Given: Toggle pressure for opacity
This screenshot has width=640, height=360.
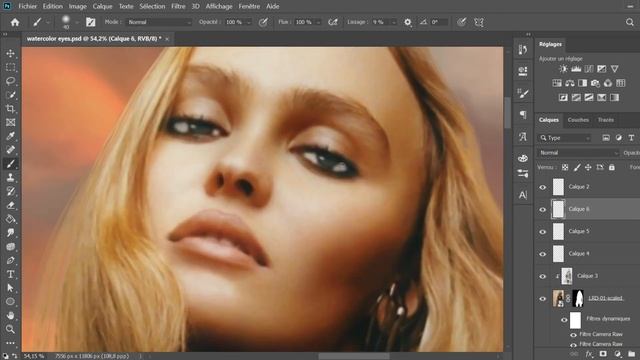Looking at the screenshot, I should coord(263,22).
